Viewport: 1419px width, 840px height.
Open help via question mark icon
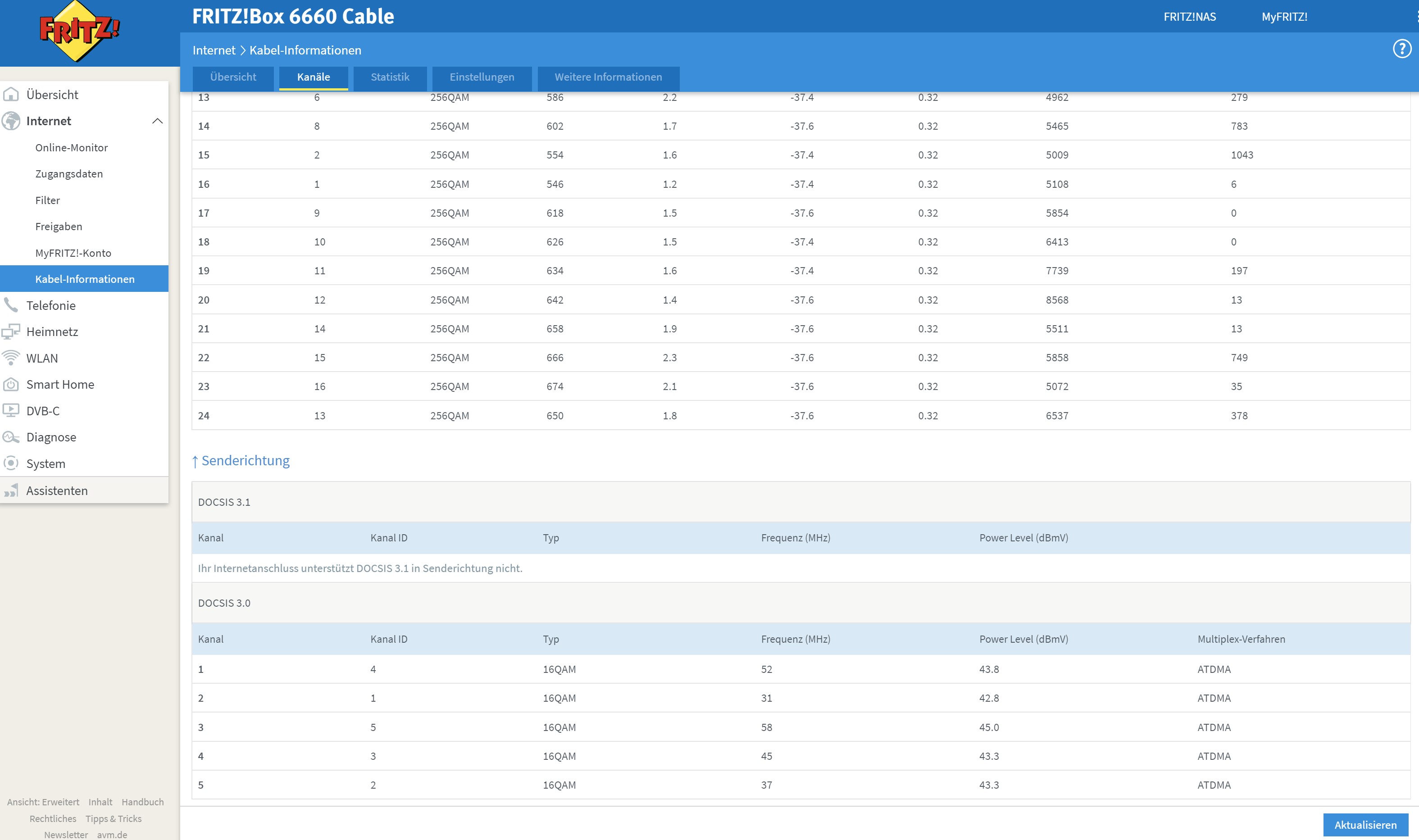point(1401,49)
